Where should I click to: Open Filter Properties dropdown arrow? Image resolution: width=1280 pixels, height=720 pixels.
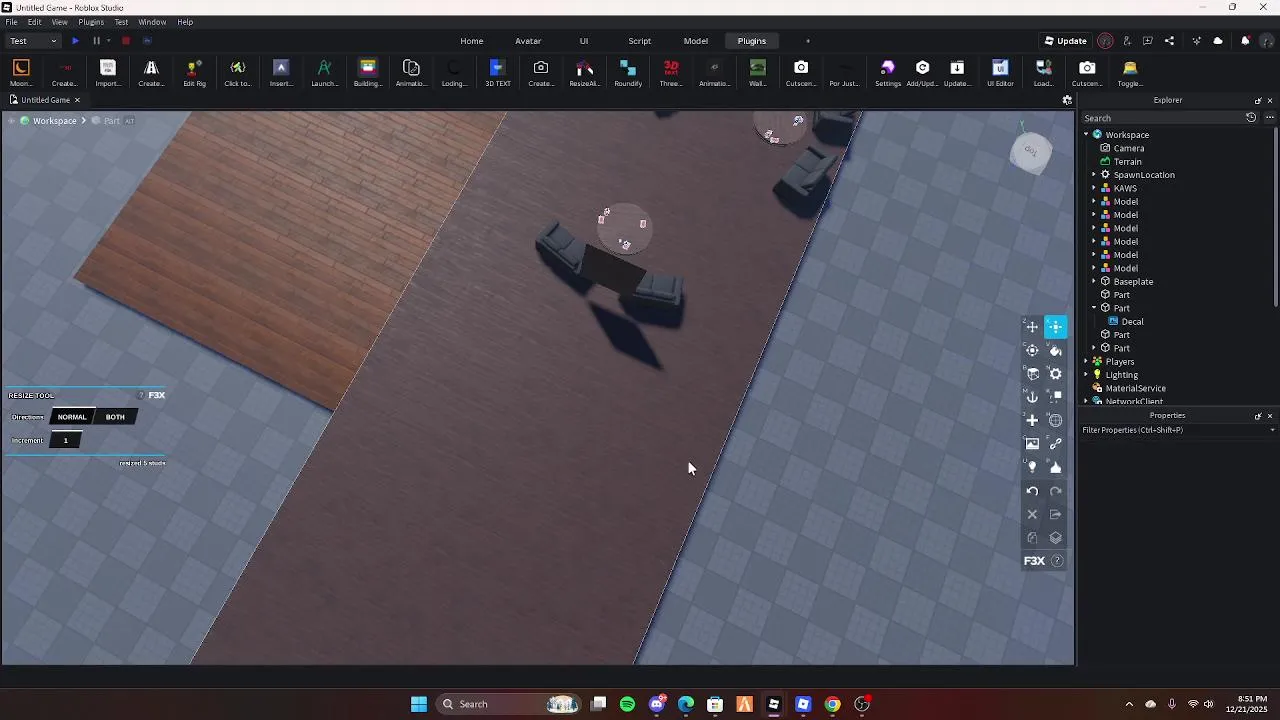(x=1272, y=430)
